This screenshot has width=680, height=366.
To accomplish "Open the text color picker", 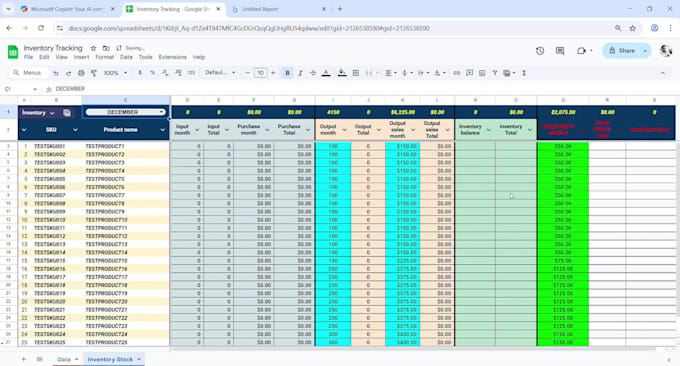I will tap(326, 73).
